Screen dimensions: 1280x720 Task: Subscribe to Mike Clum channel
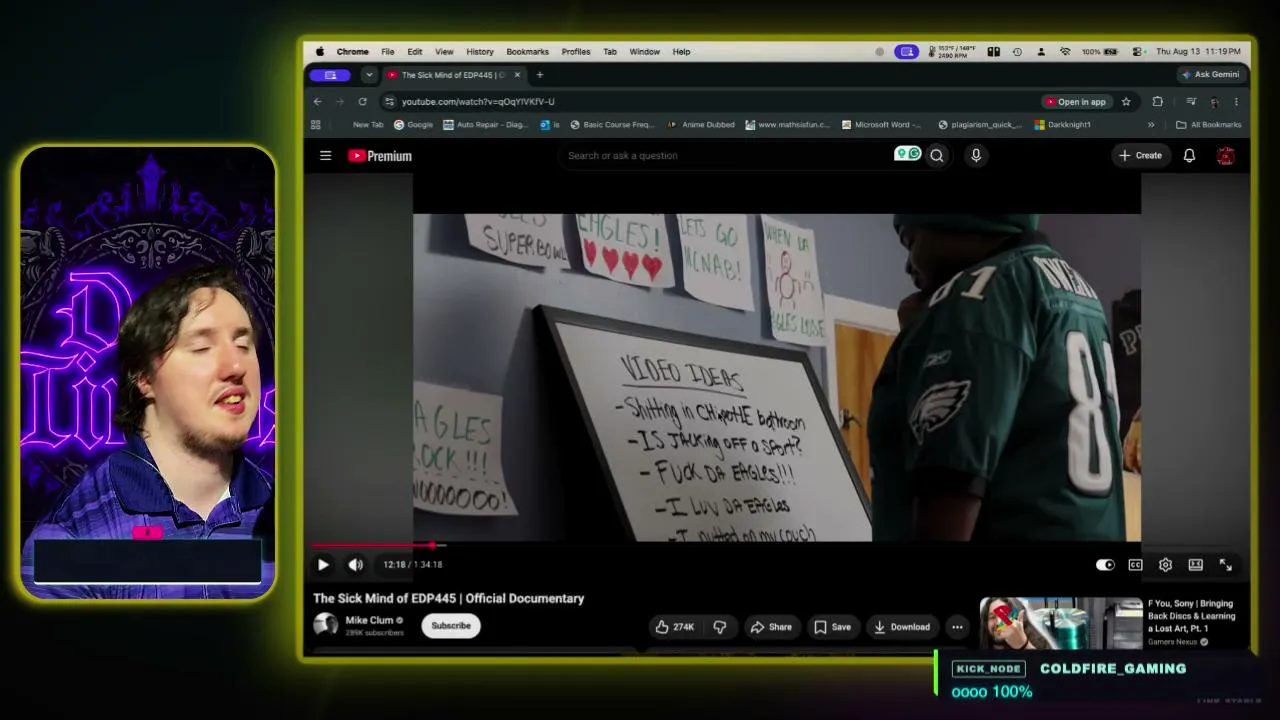451,626
